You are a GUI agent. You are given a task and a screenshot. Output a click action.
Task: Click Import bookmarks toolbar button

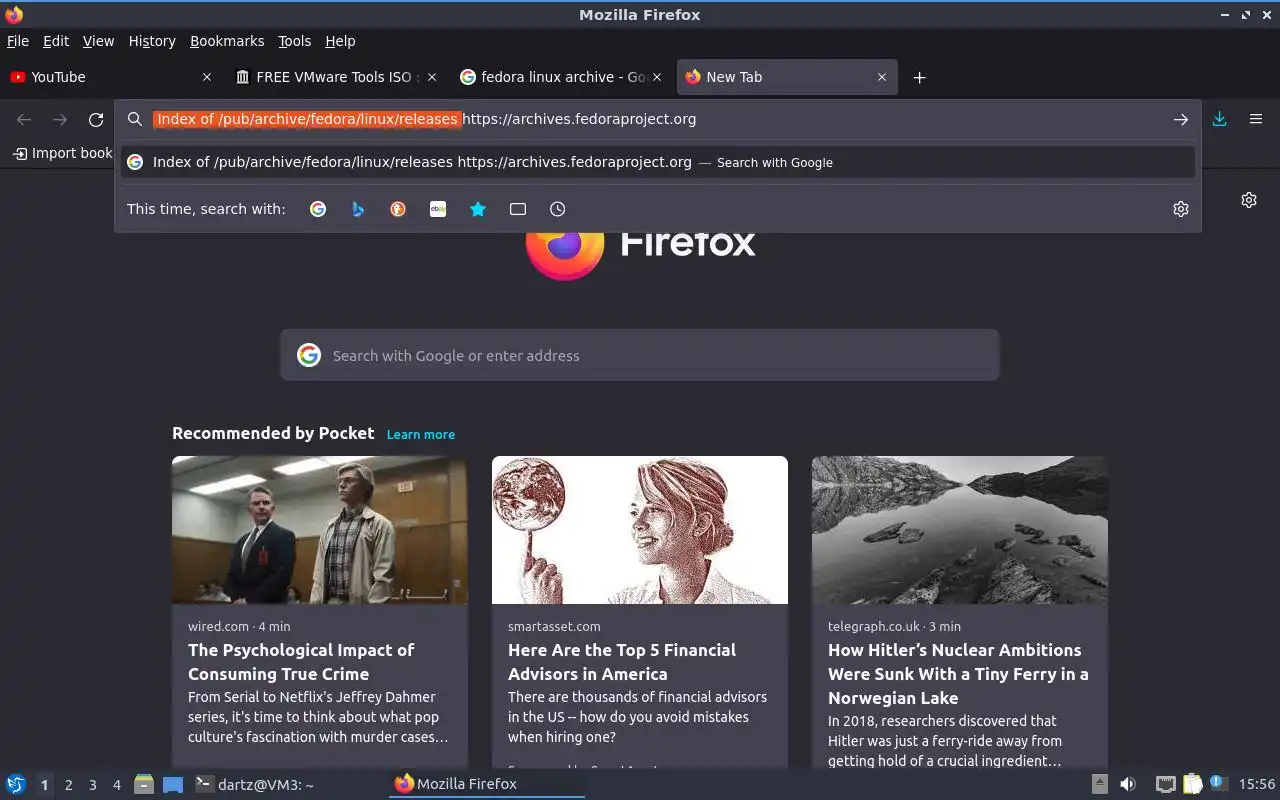[62, 153]
